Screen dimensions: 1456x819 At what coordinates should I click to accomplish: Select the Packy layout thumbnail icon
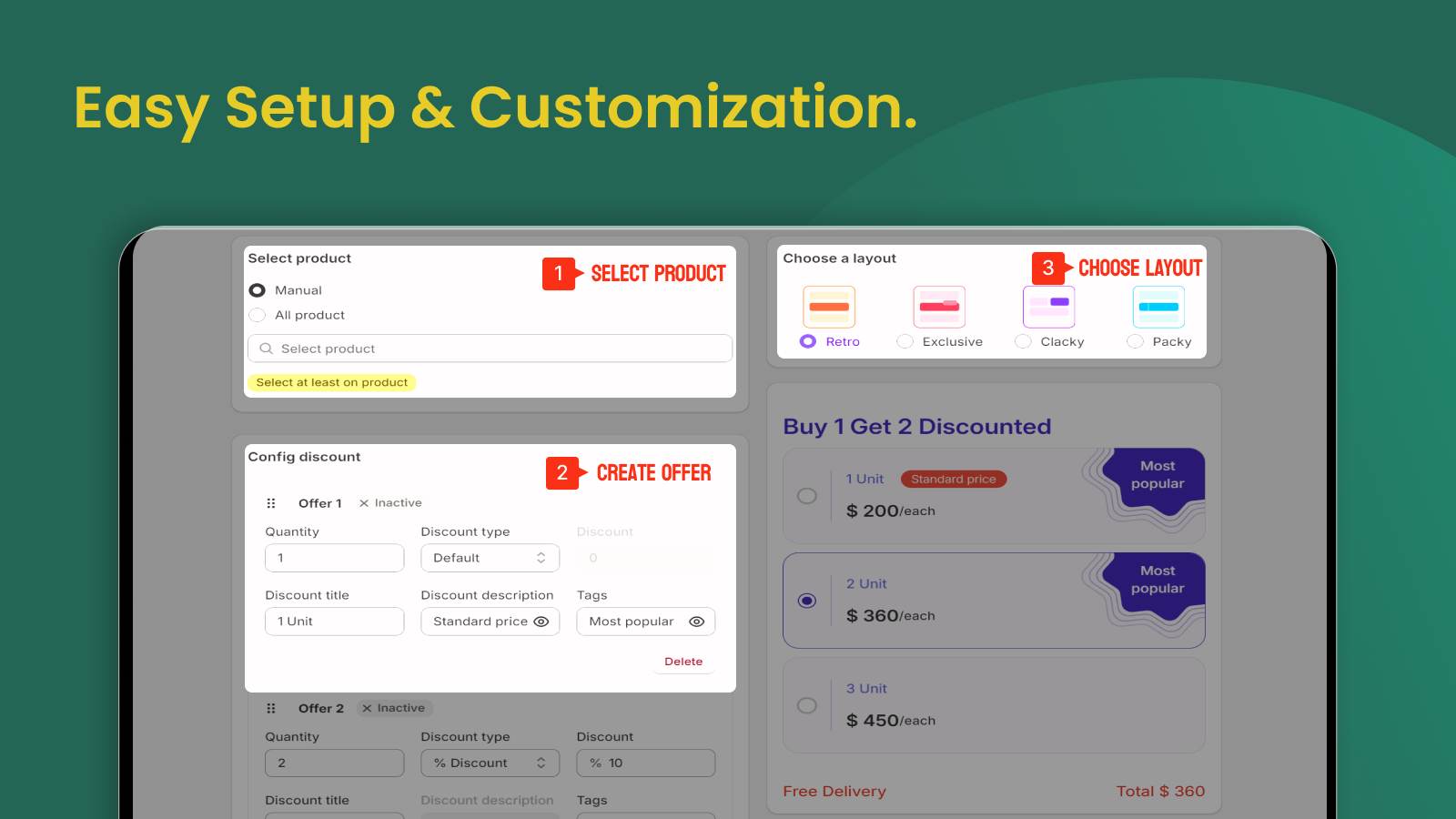(x=1158, y=307)
